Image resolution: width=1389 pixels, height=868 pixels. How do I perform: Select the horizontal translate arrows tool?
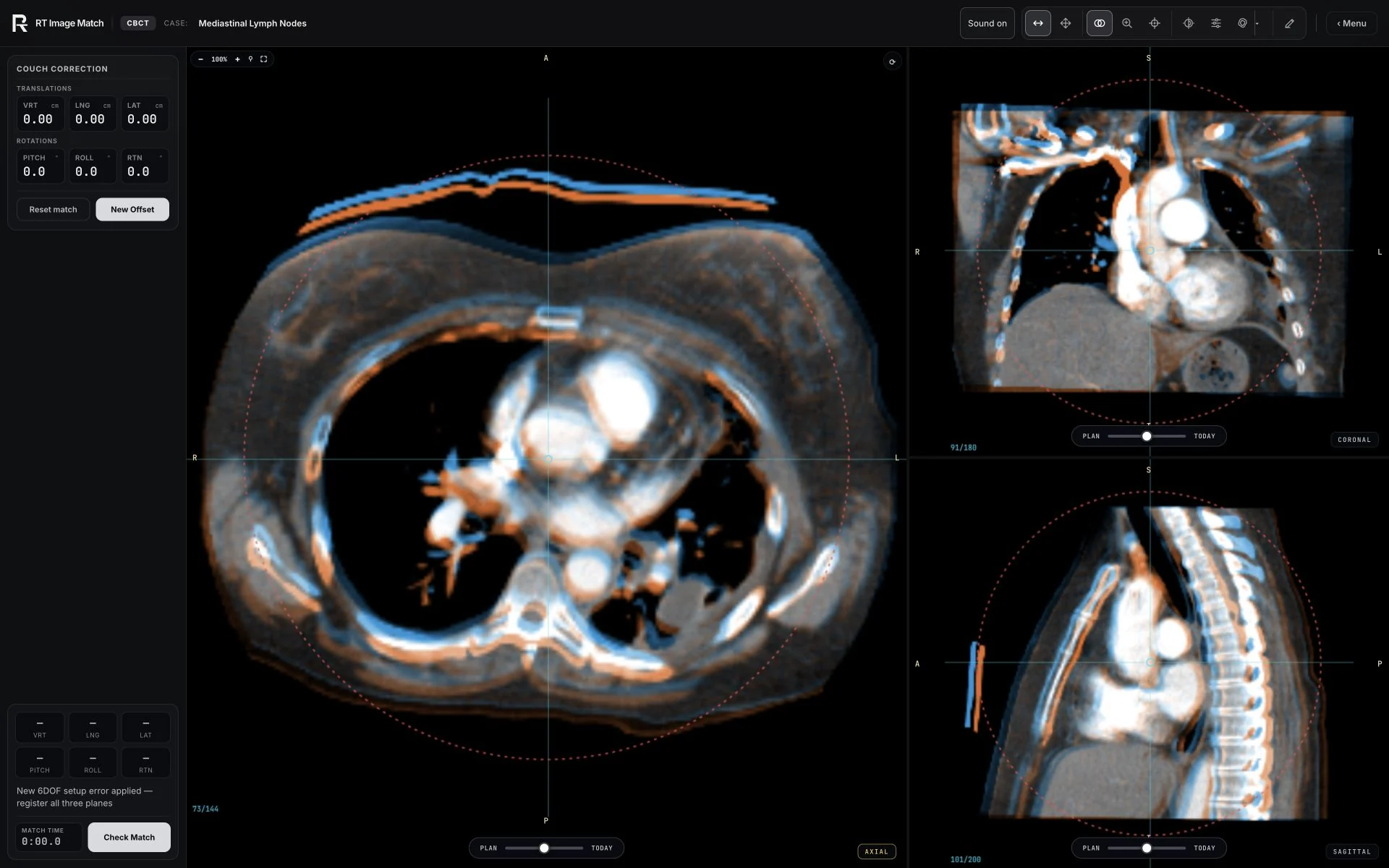(1037, 23)
